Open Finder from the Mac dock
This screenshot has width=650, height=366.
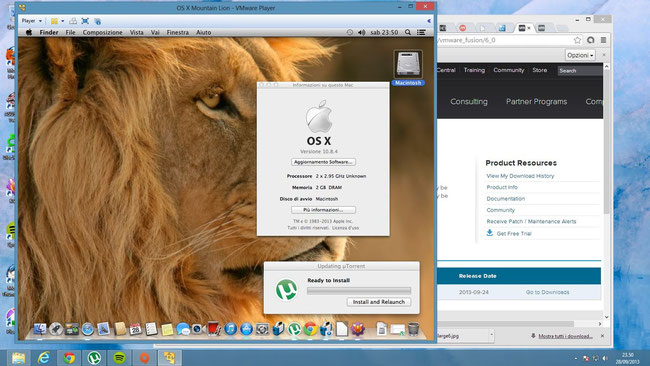click(x=40, y=329)
